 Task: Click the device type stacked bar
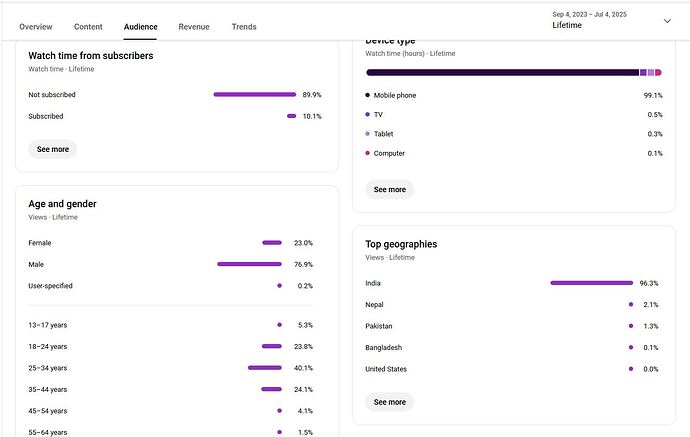pyautogui.click(x=514, y=72)
